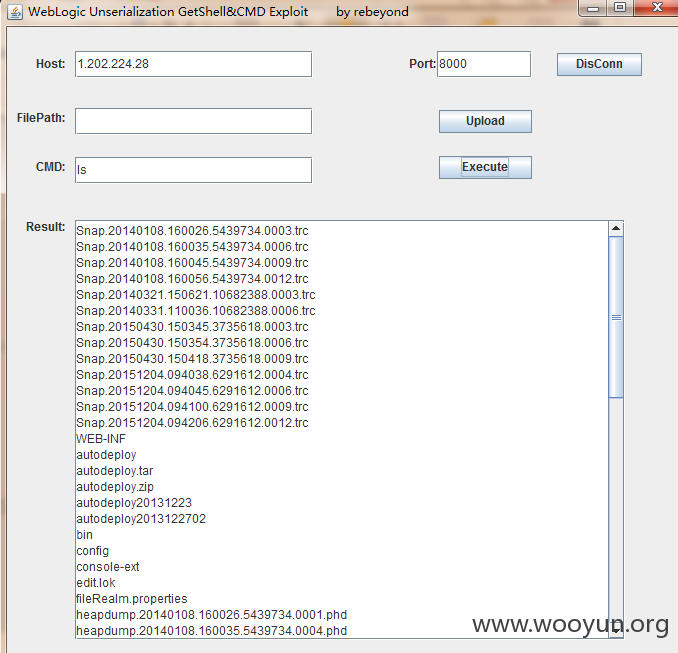Click the Result vertical scrollbar thumb

pos(616,317)
